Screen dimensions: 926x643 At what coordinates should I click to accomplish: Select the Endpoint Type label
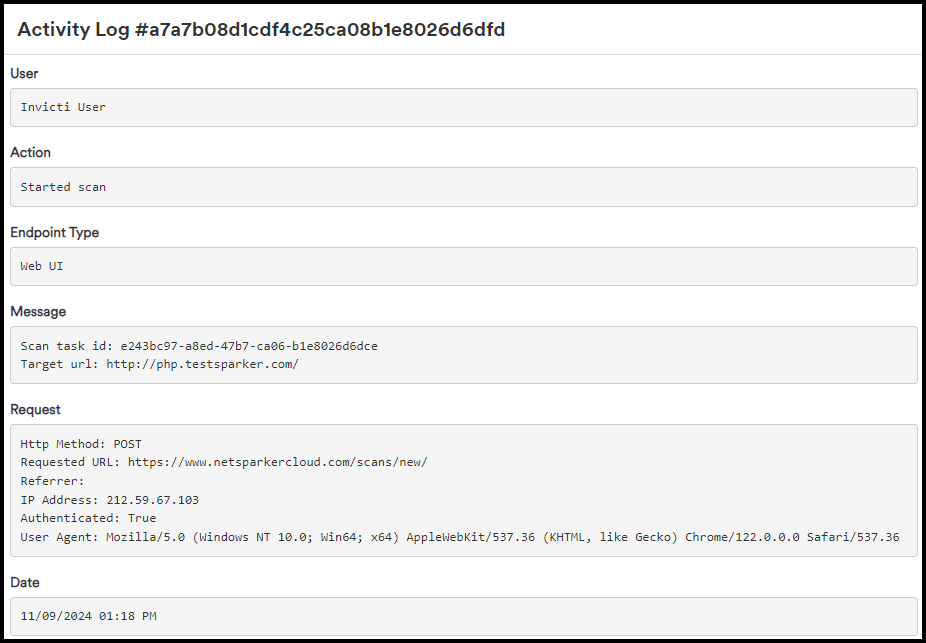click(x=53, y=232)
